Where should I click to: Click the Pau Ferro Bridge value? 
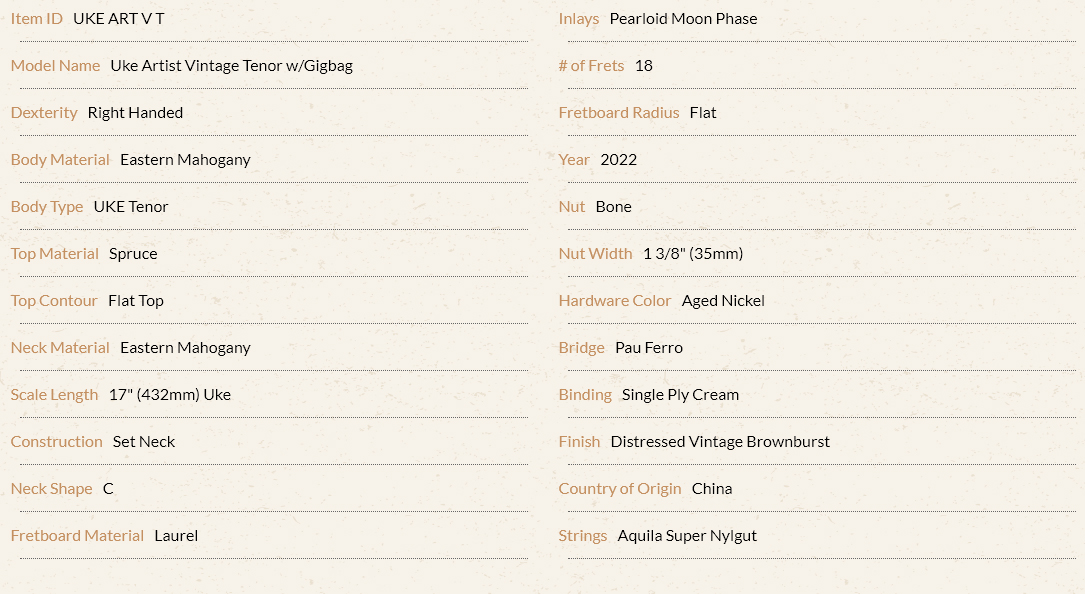coord(648,348)
